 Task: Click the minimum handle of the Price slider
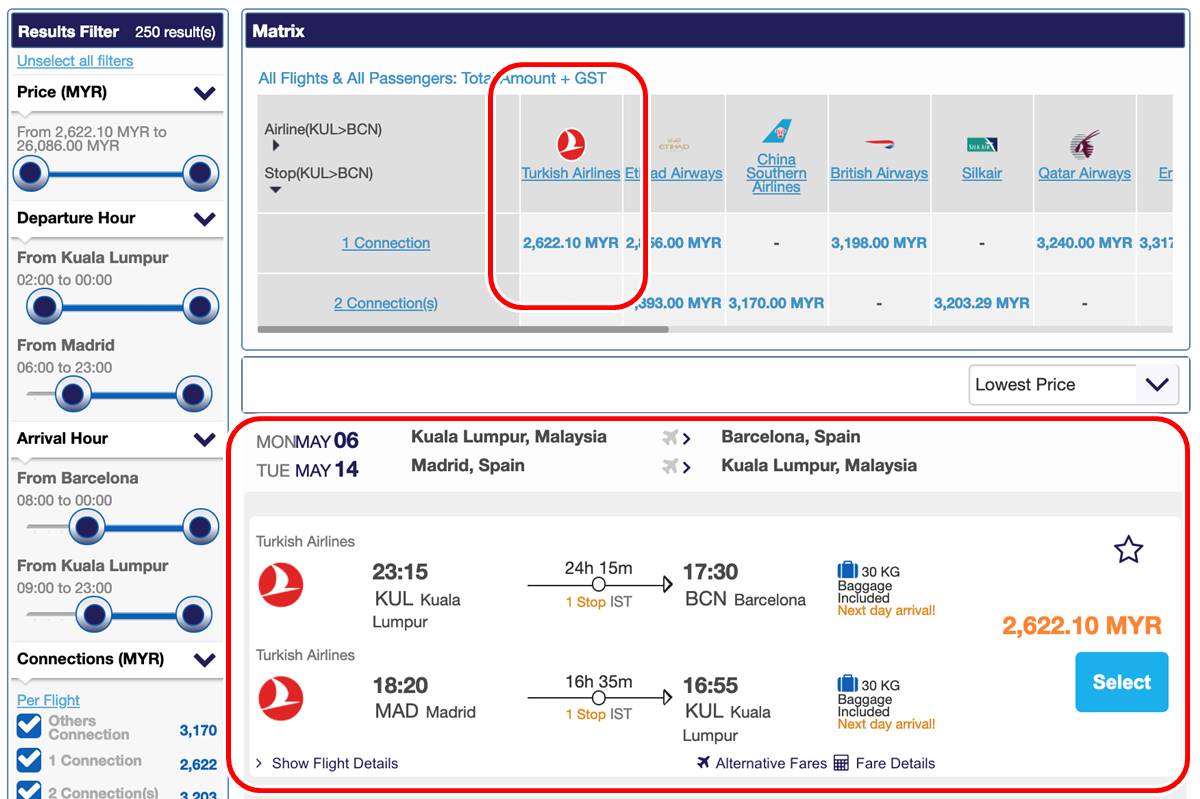point(31,174)
